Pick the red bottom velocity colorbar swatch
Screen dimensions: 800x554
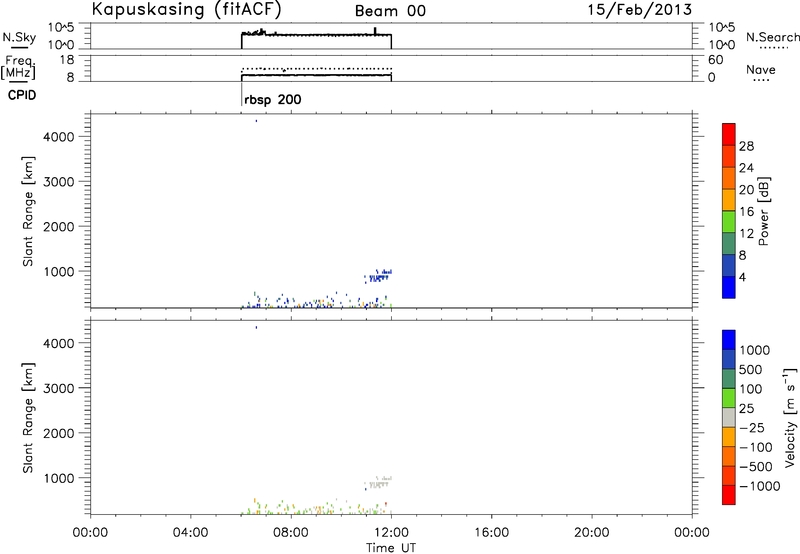click(x=729, y=495)
